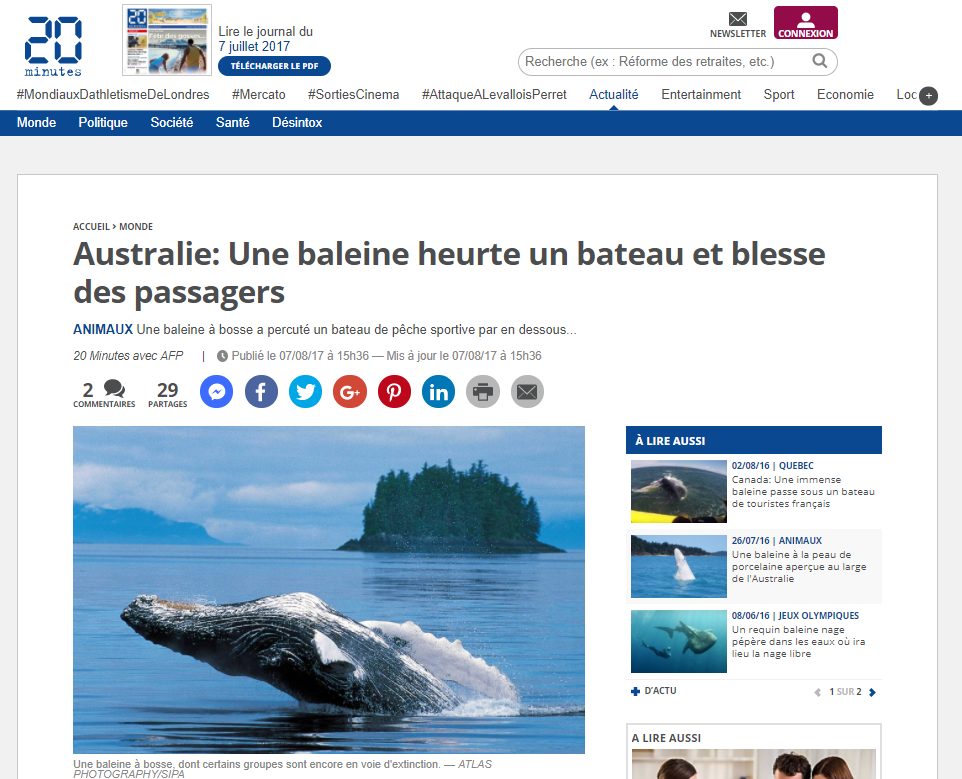Open the Quebec whale article thumbnail
This screenshot has width=962, height=779.
click(x=679, y=491)
